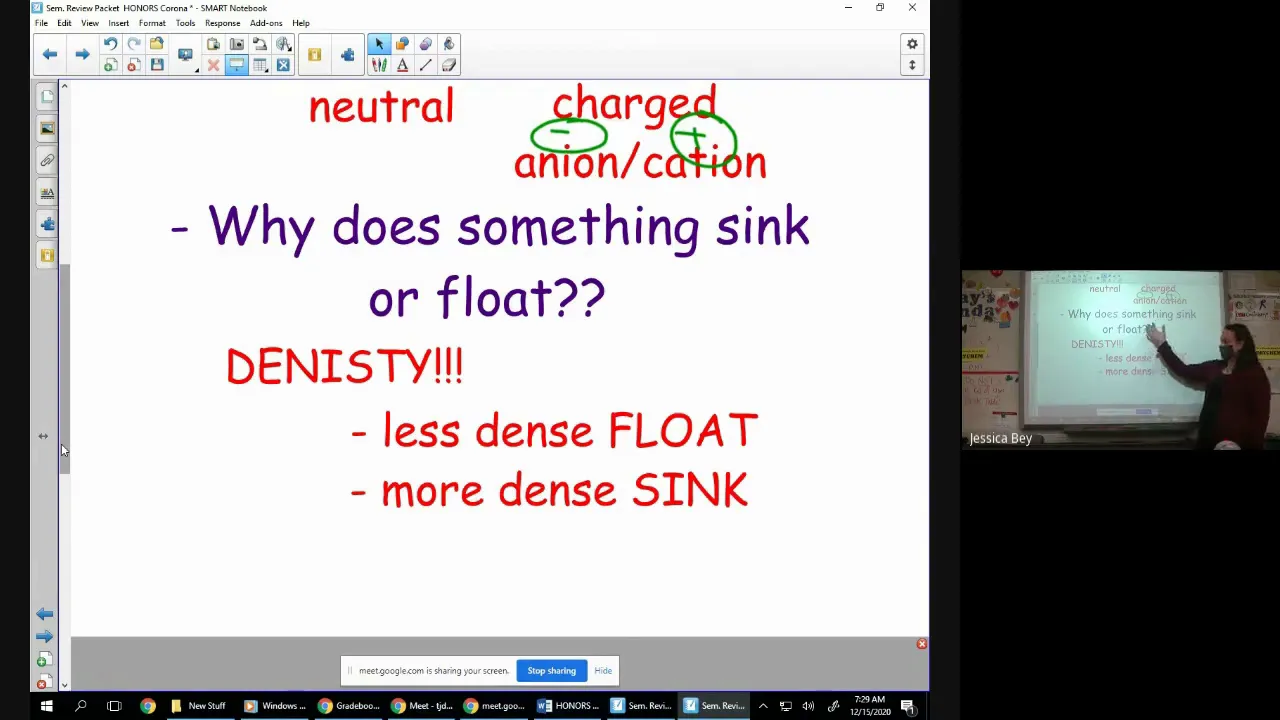Open the Insert menu
The image size is (1280, 720).
119,23
